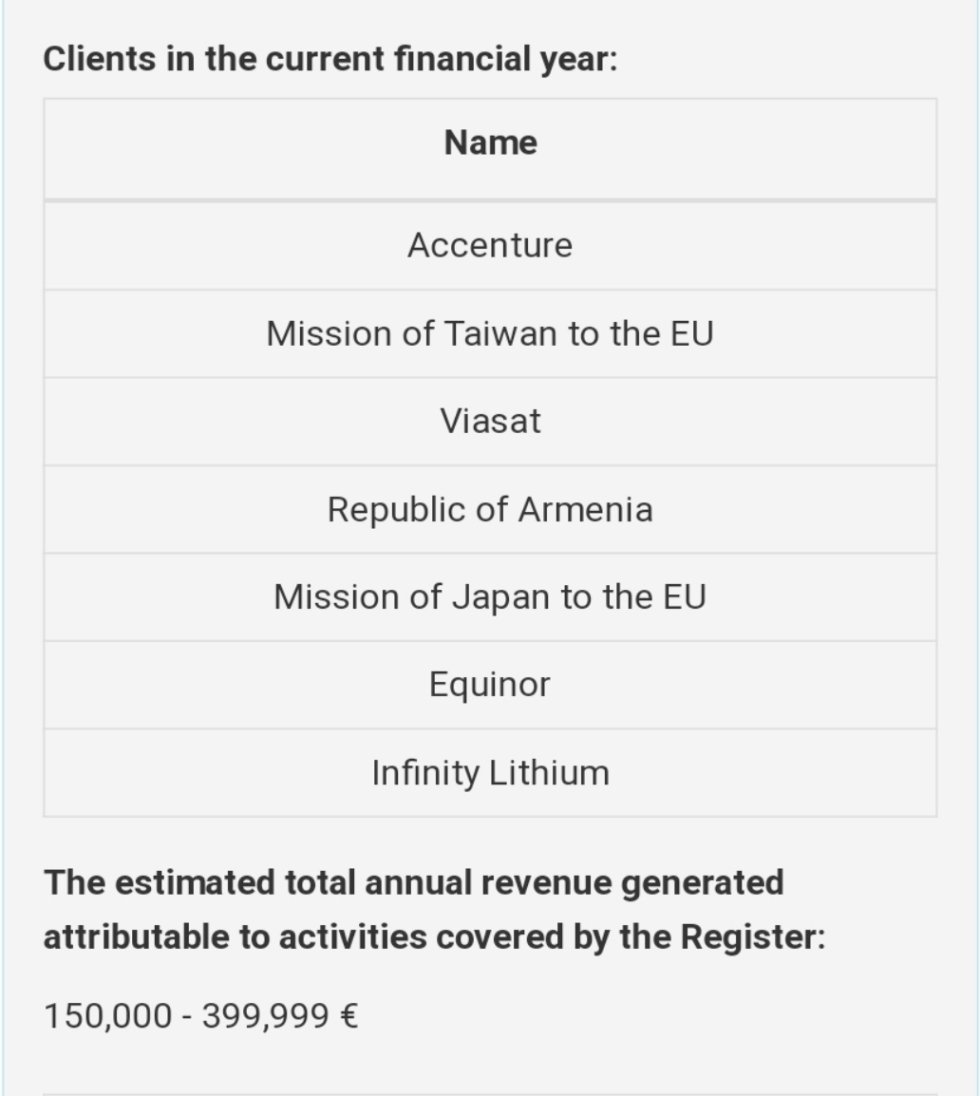Click the estimated total annual revenue heading line
The image size is (980, 1096).
[x=414, y=882]
